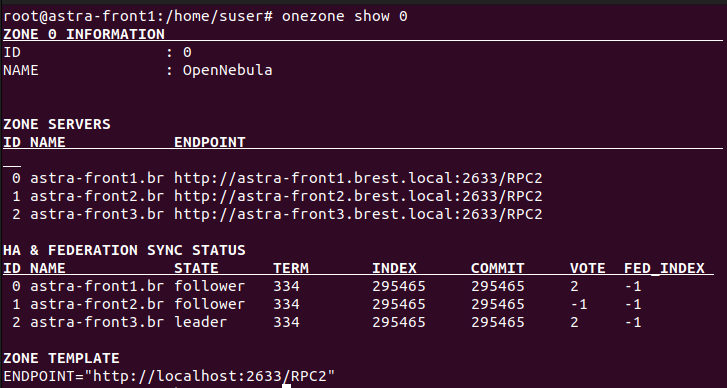727x388 pixels.
Task: Click the INDEX column header
Action: (x=394, y=268)
